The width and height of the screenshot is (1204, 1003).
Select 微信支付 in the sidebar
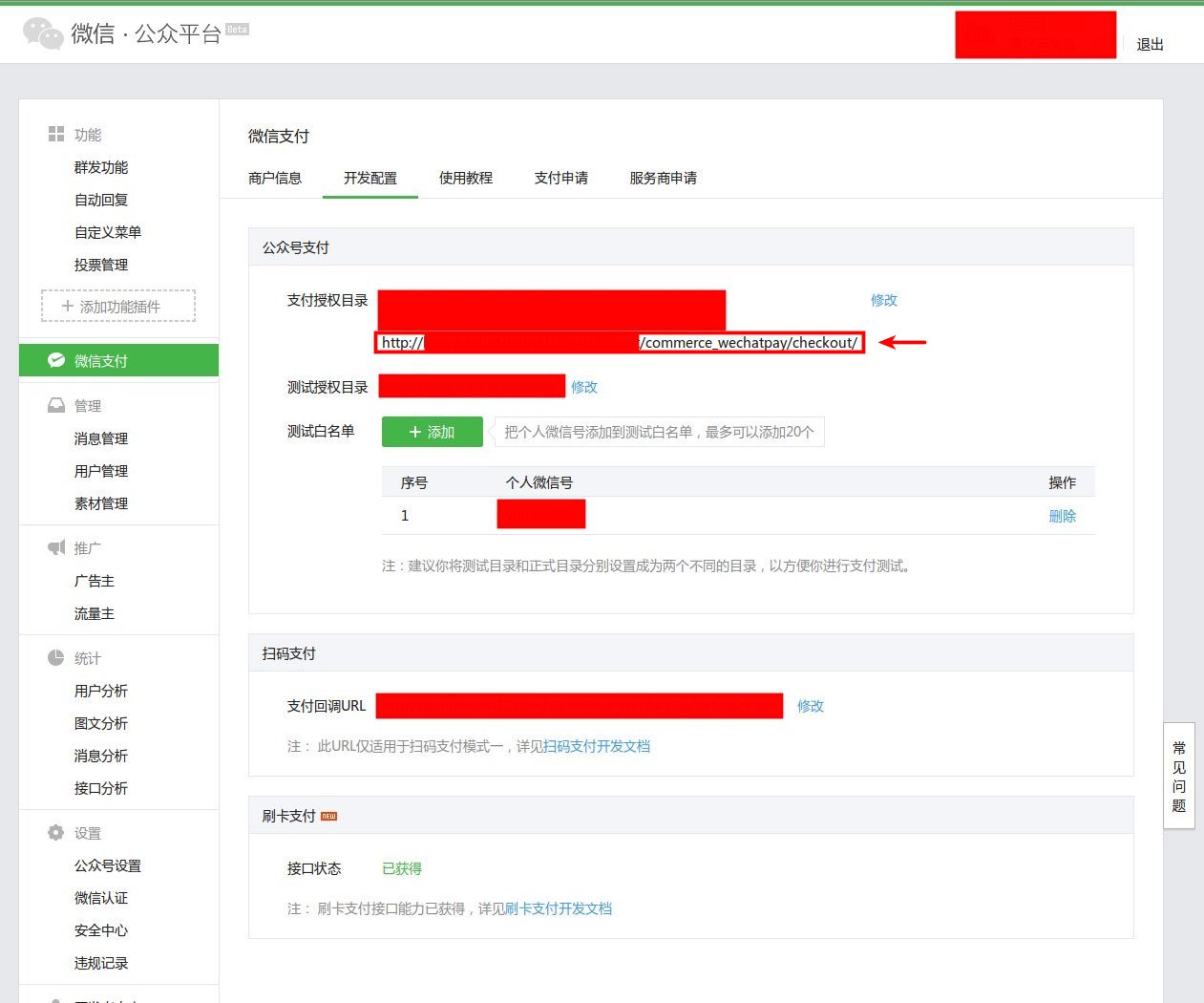(118, 360)
